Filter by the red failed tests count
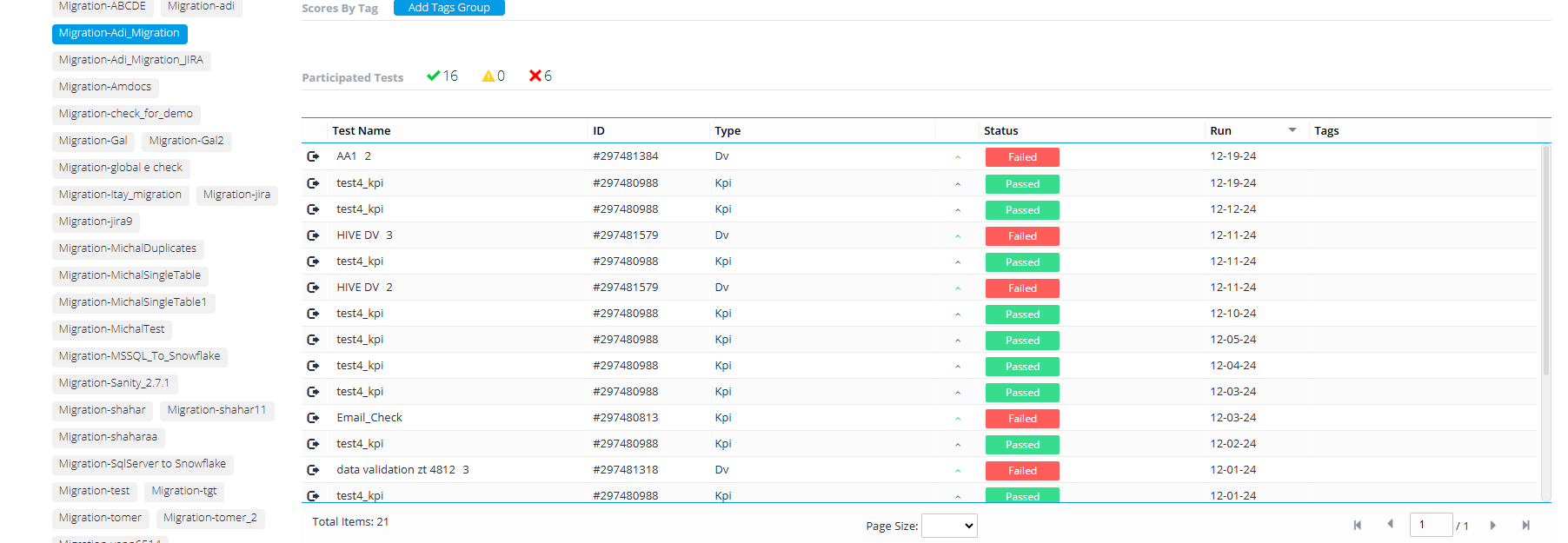Image resolution: width=1568 pixels, height=543 pixels. (541, 76)
